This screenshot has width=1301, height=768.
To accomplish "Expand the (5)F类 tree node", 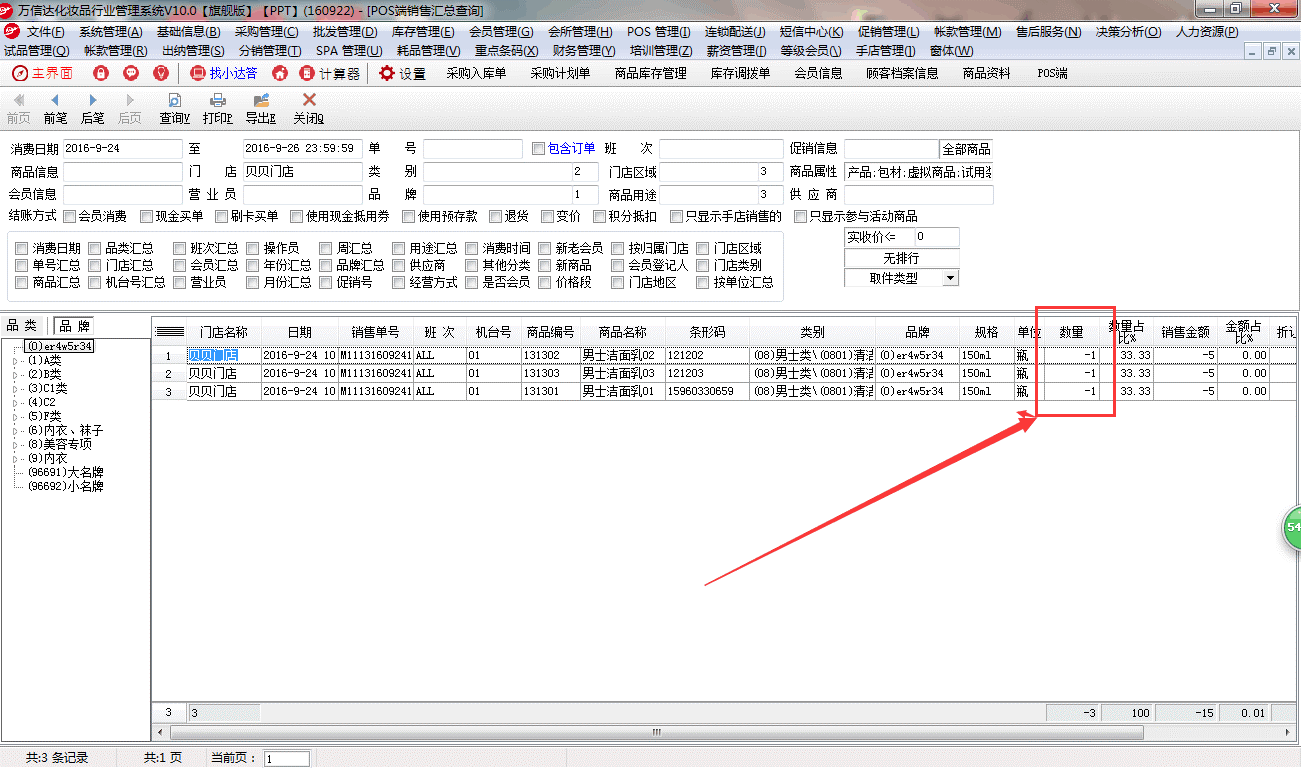I will (x=14, y=416).
